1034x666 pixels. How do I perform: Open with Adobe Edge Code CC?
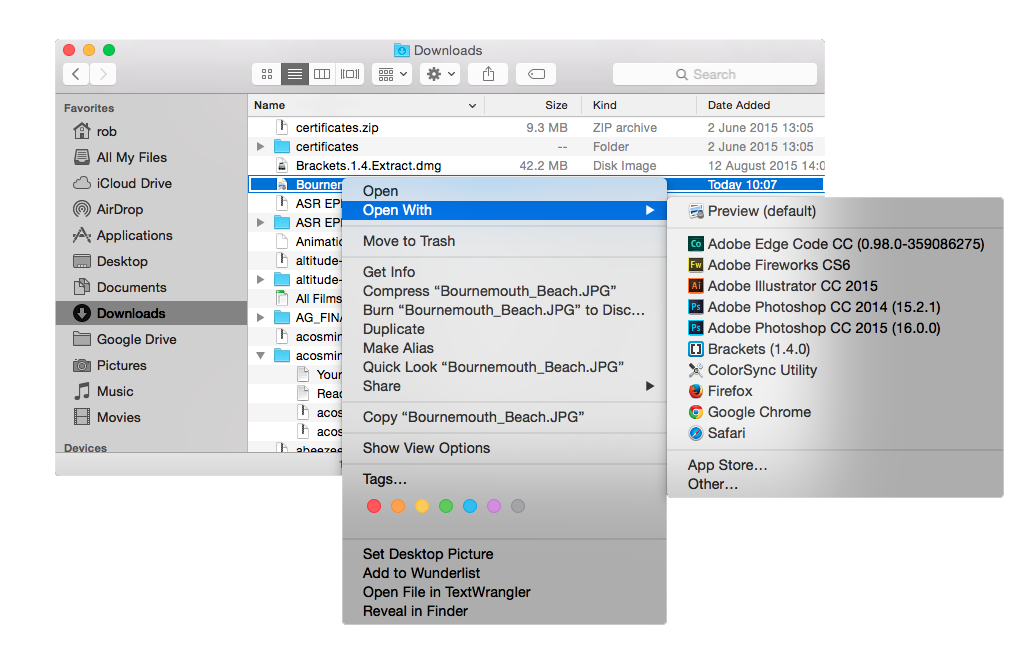coord(836,244)
